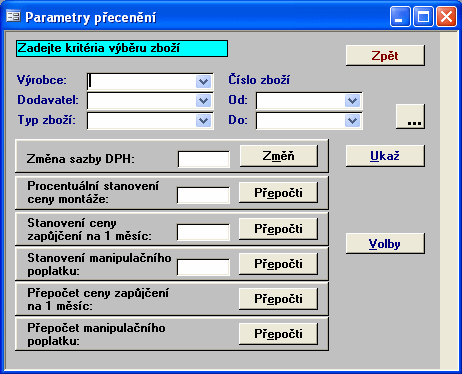Close the Parametry přecenění window

coord(446,17)
